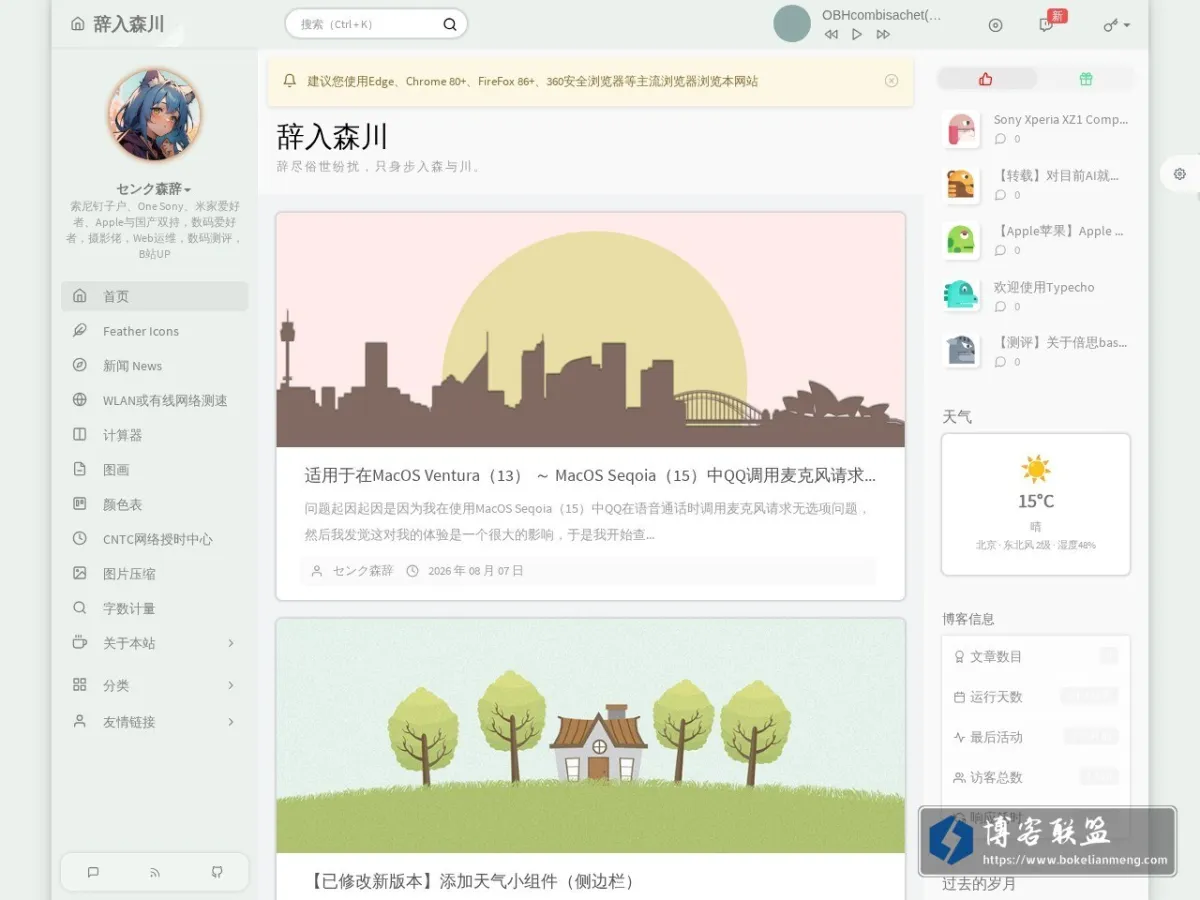The image size is (1200, 900).
Task: Click the home icon beside 辞入森川 logo
Action: pos(78,24)
